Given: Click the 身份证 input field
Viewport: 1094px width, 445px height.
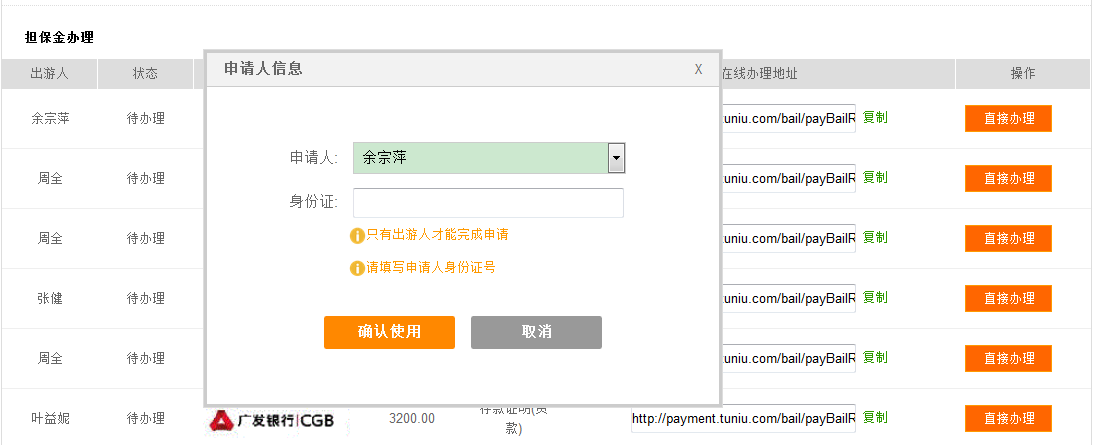Looking at the screenshot, I should (488, 203).
